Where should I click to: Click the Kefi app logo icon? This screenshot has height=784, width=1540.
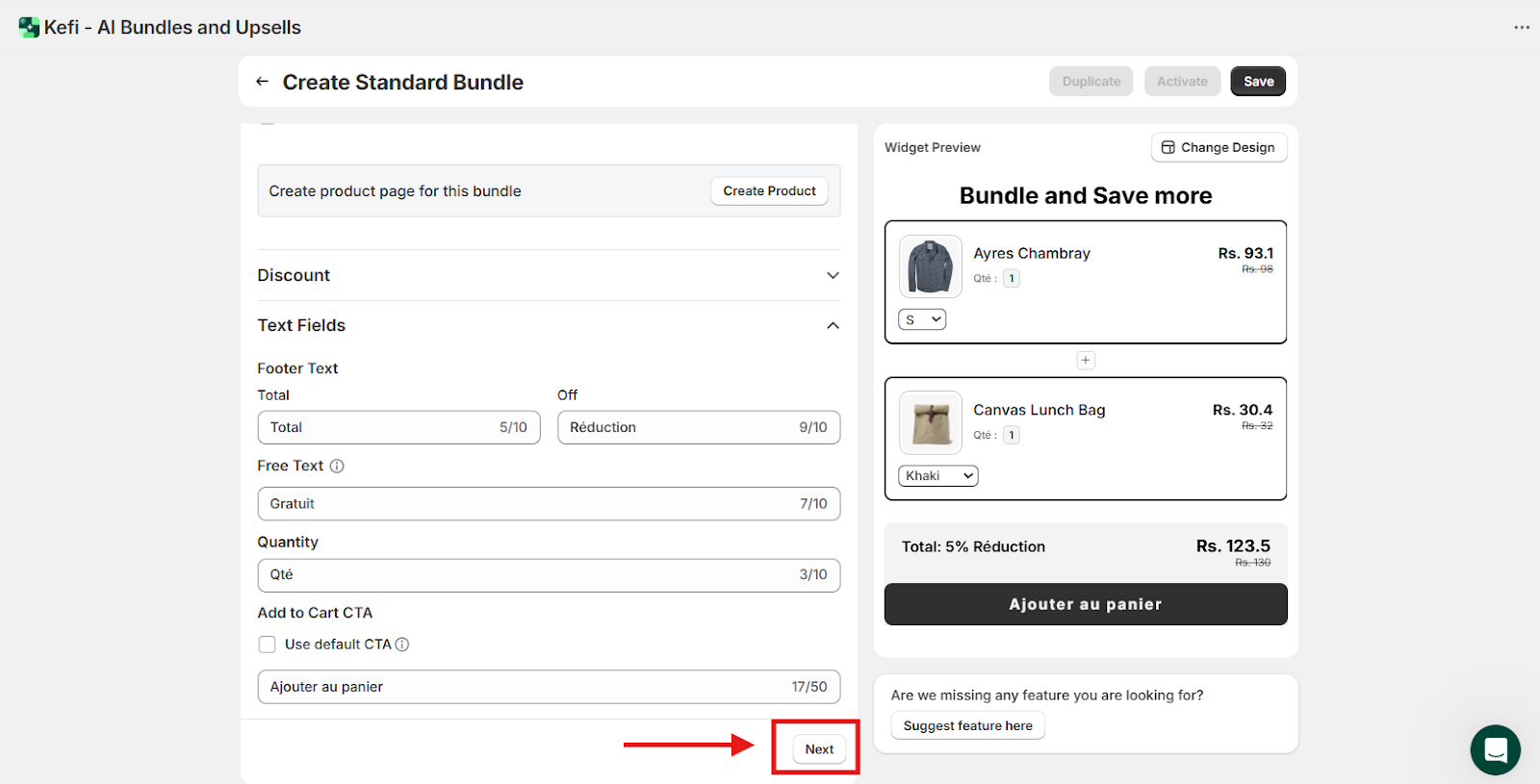29,27
